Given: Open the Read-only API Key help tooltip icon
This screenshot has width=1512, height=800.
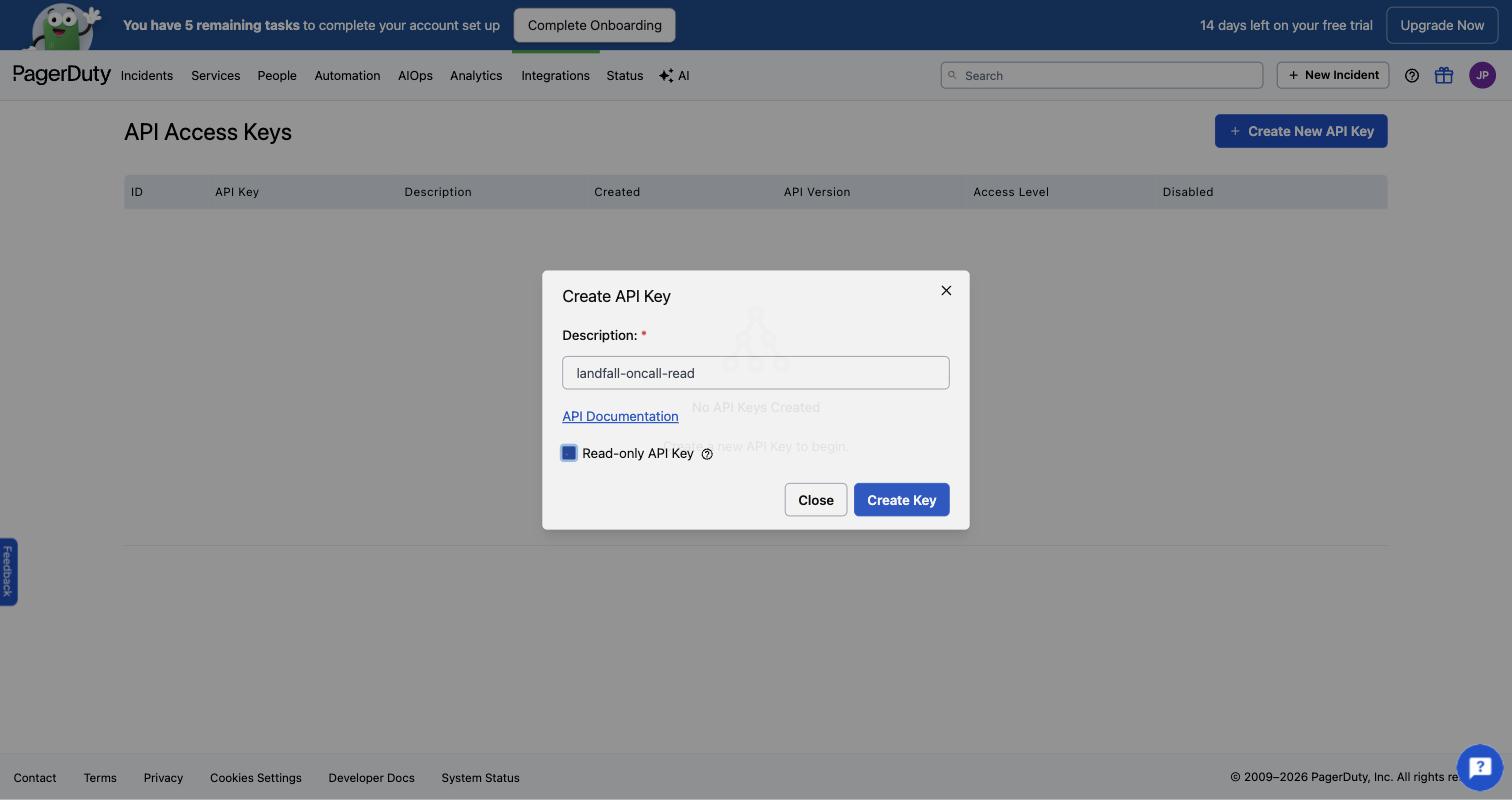Looking at the screenshot, I should coord(707,454).
